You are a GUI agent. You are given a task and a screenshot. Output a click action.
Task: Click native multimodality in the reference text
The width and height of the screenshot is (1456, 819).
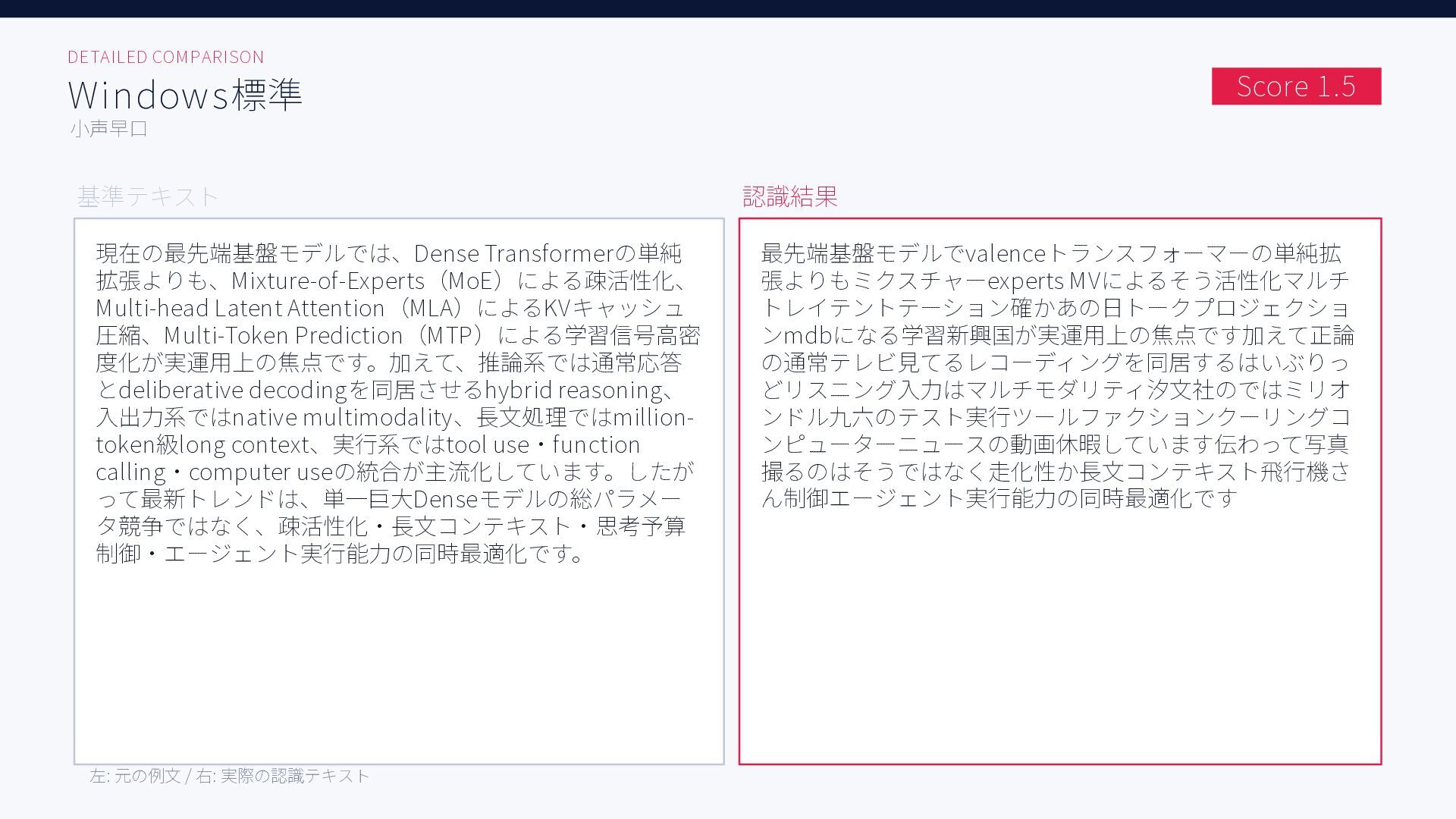(x=342, y=417)
